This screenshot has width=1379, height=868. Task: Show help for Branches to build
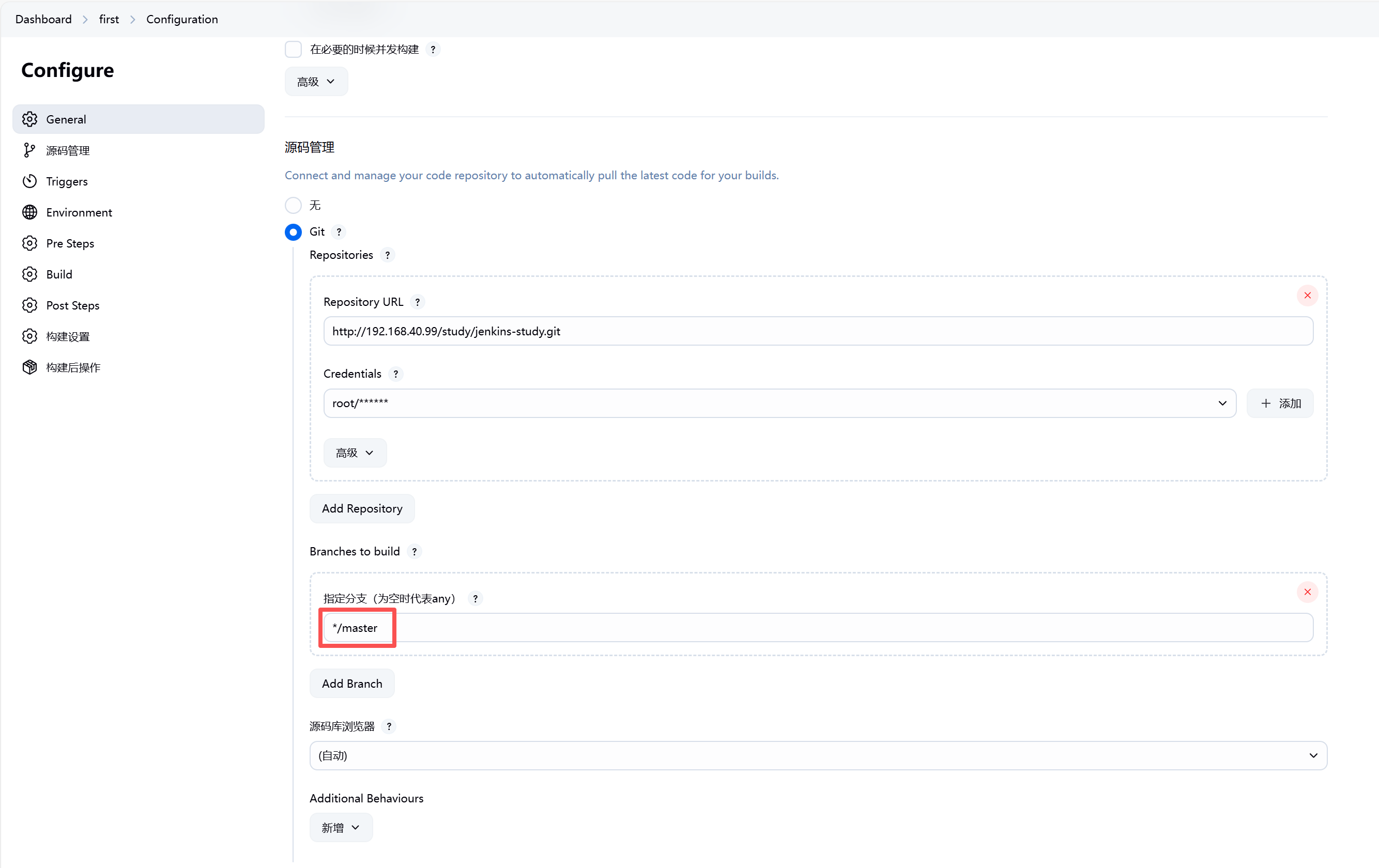(414, 552)
